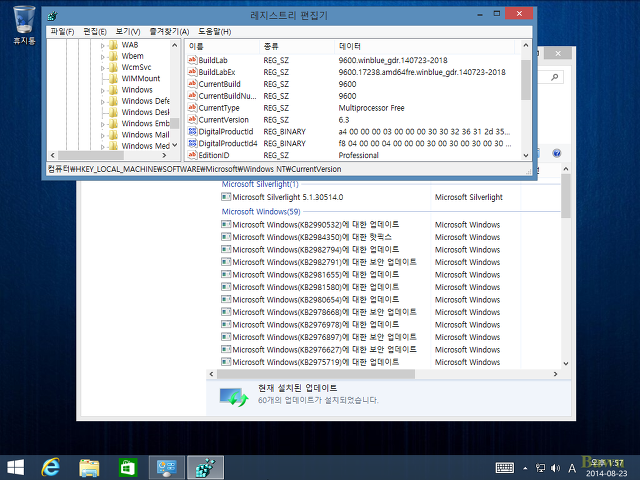Expand the Windows Emb... registry key

click(x=102, y=124)
